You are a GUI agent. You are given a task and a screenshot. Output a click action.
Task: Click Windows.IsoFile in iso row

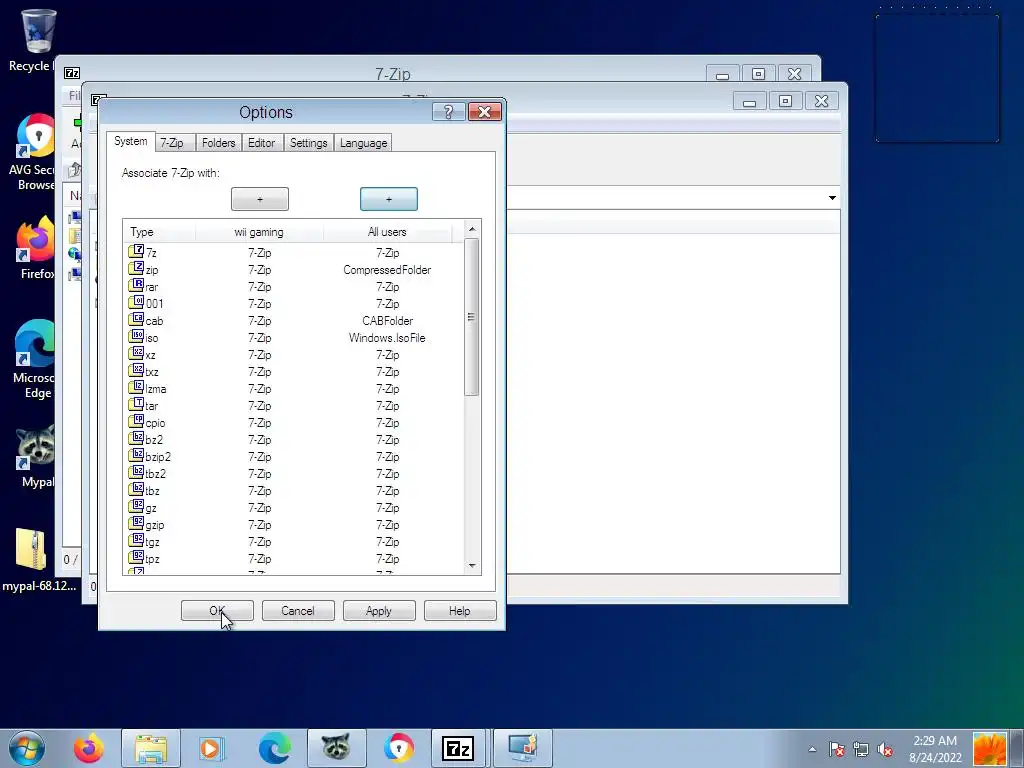pyautogui.click(x=387, y=338)
